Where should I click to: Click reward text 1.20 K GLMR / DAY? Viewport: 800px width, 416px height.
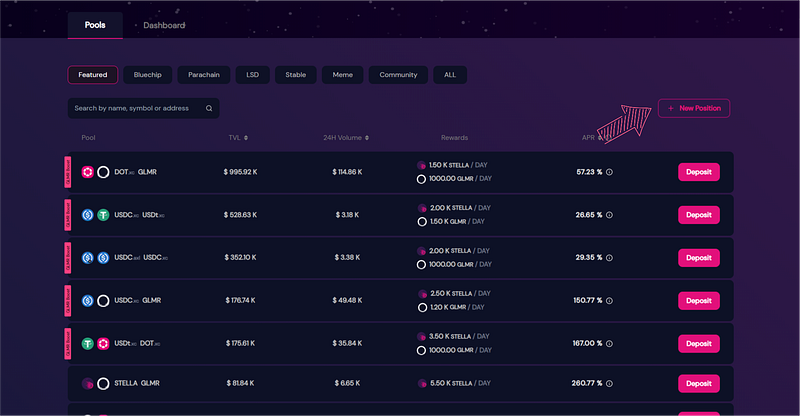point(457,307)
